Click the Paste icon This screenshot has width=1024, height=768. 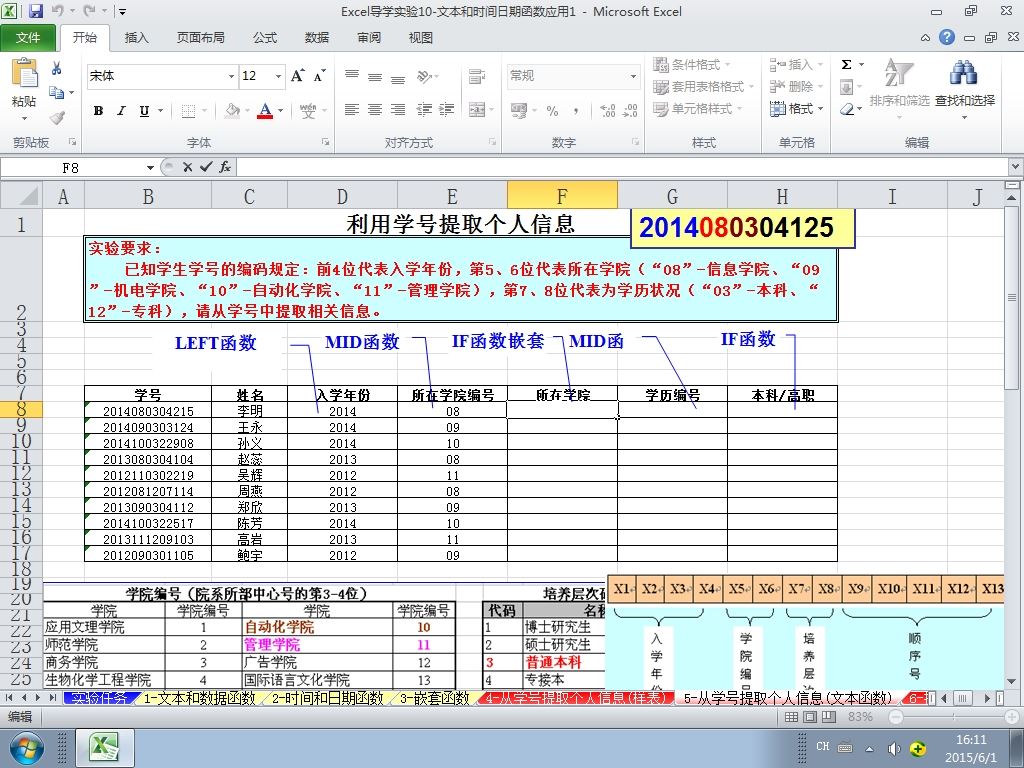pos(24,73)
